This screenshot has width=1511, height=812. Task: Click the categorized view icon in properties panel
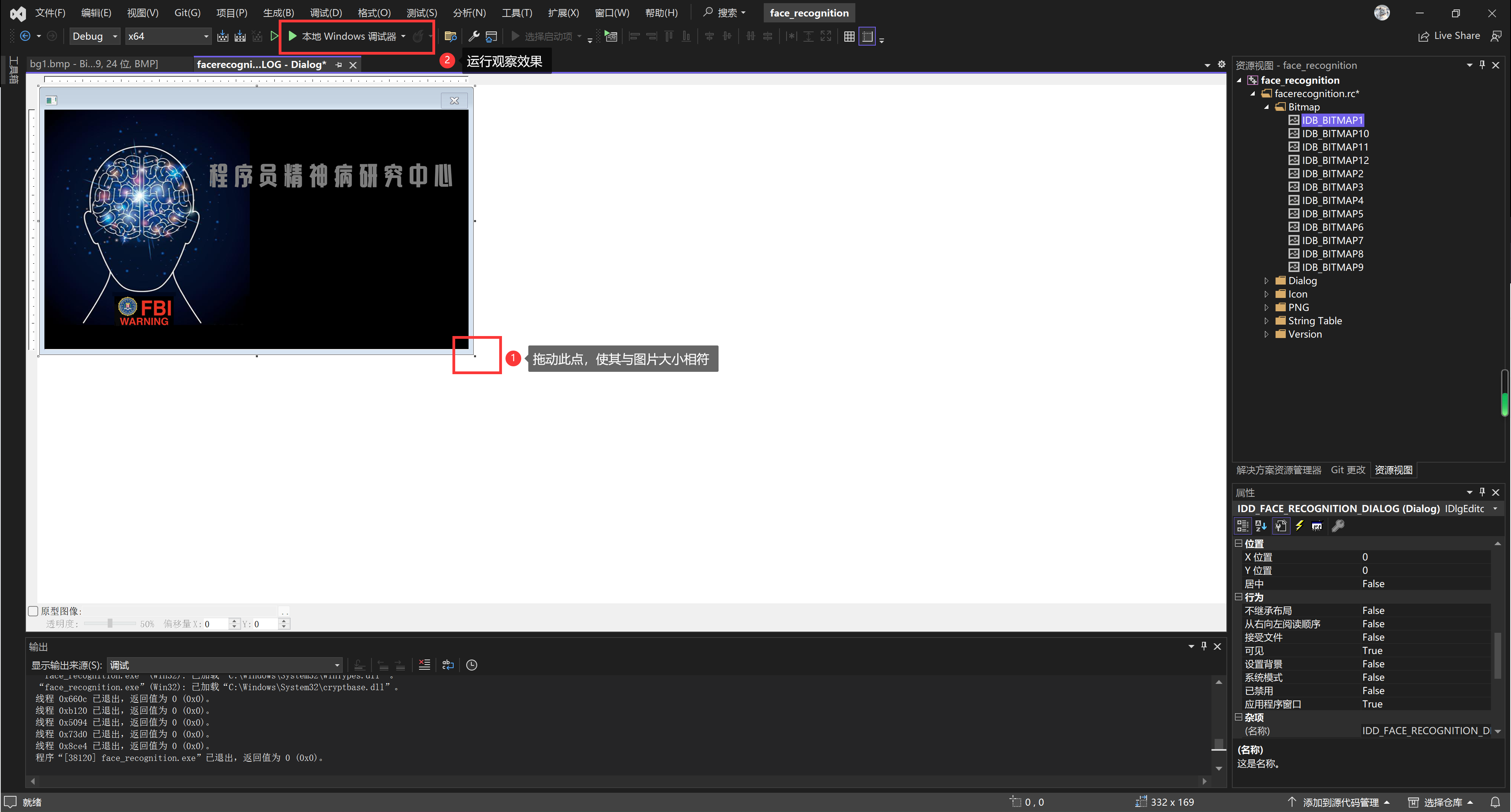(1243, 526)
